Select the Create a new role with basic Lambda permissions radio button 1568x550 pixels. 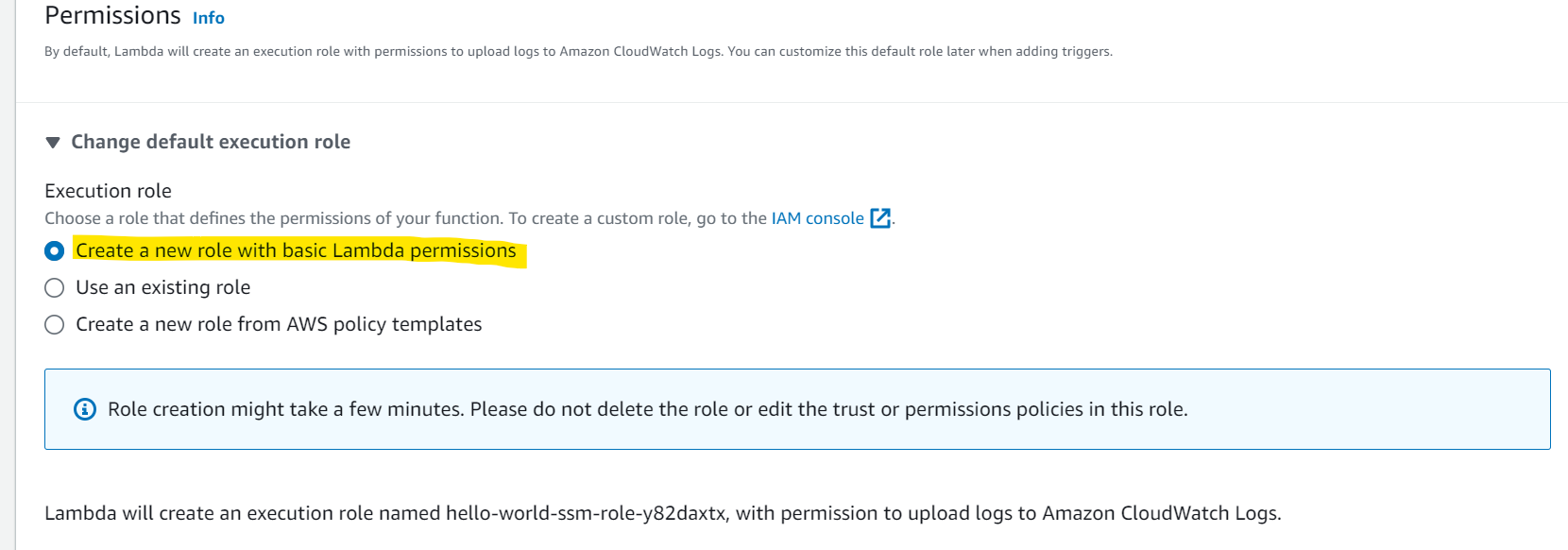pyautogui.click(x=55, y=250)
